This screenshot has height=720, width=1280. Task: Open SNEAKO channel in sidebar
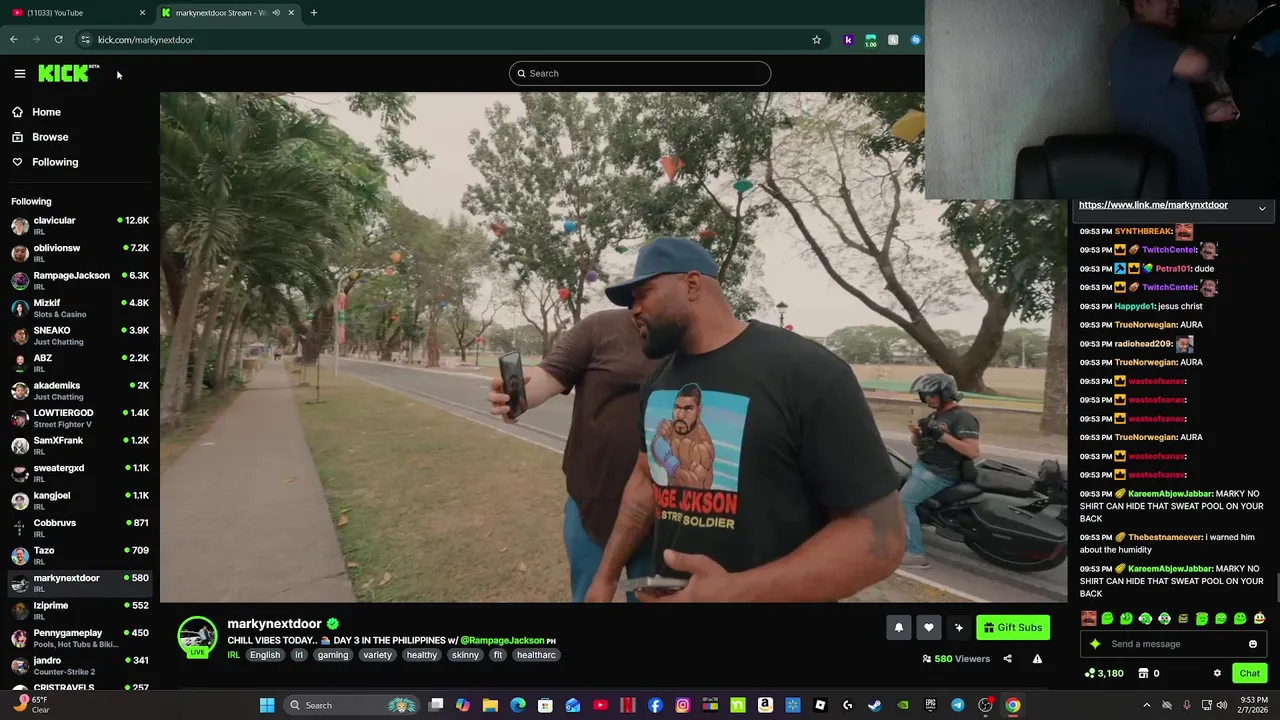pos(80,335)
